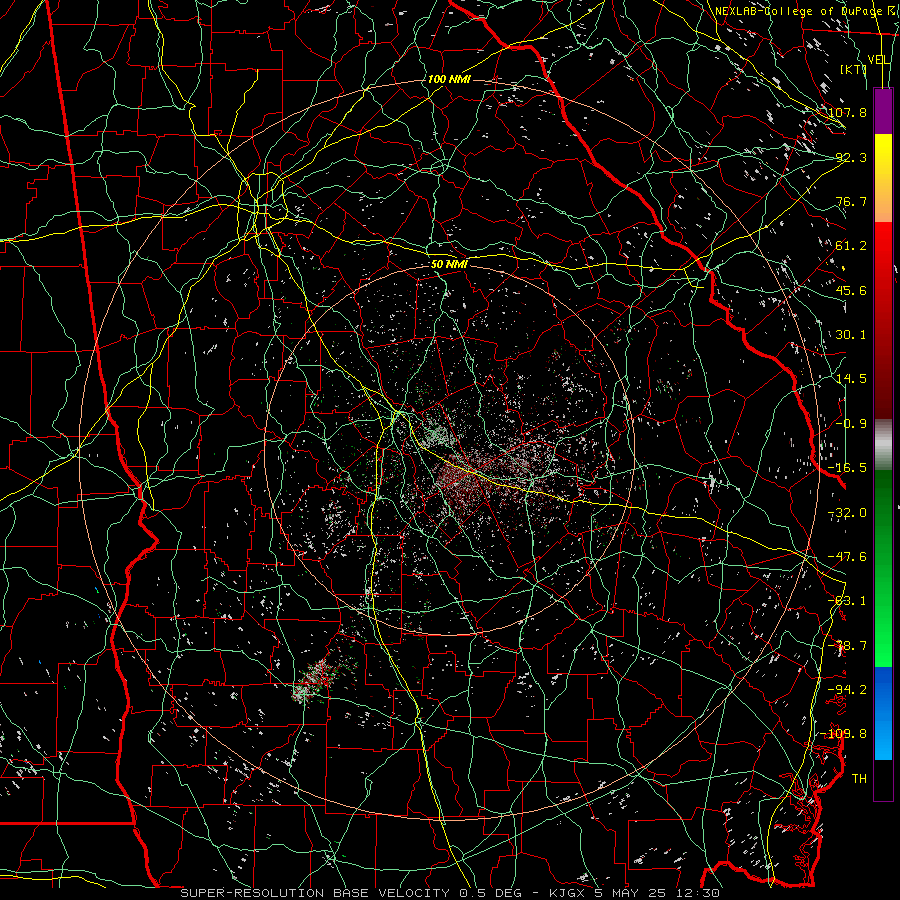Viewport: 900px width, 900px height.
Task: Select the -78.7 velocity scale value
Action: pyautogui.click(x=847, y=646)
